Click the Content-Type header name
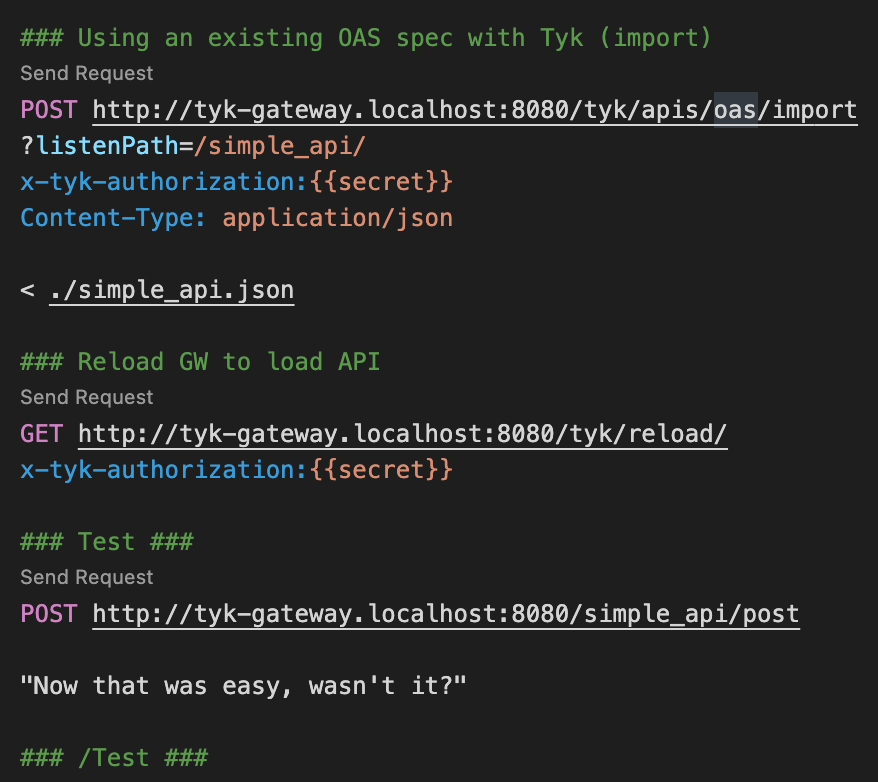This screenshot has width=878, height=782. [x=113, y=217]
